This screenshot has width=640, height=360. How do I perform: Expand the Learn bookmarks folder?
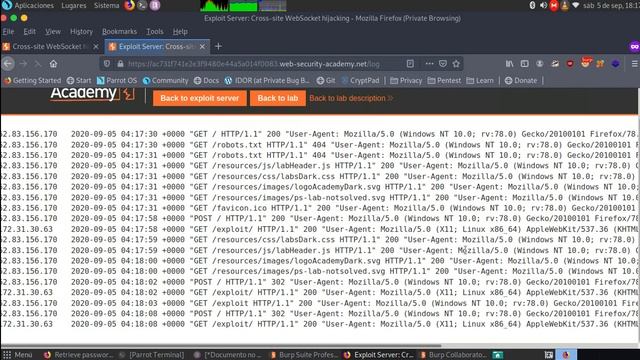480,80
